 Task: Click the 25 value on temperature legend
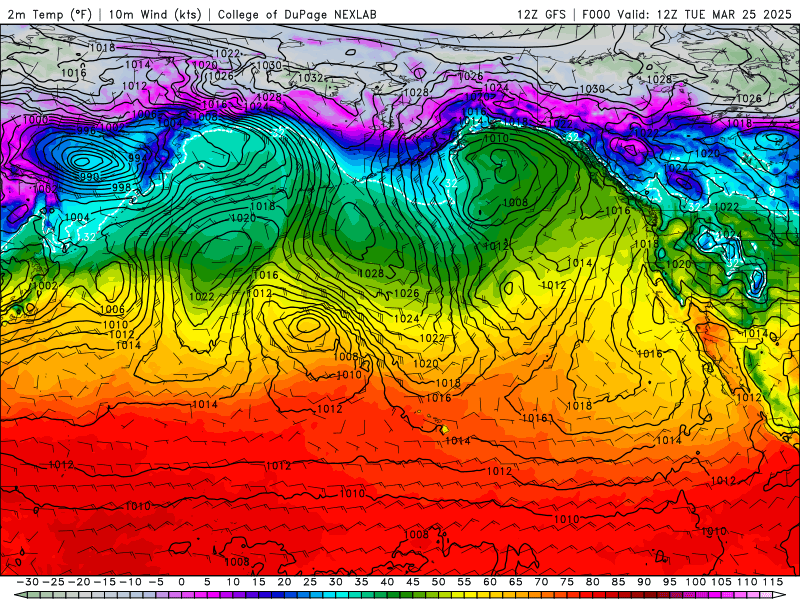310,582
